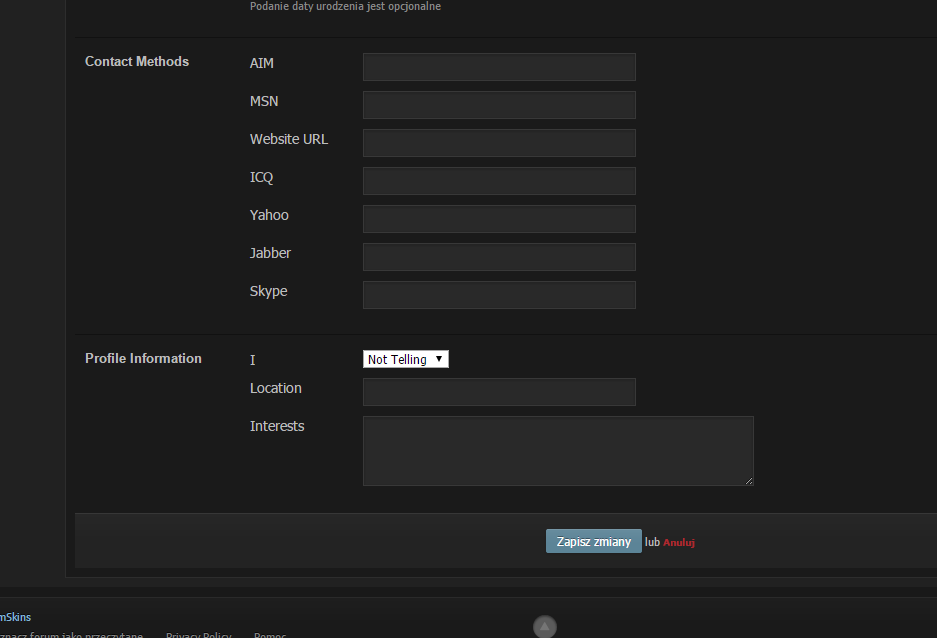This screenshot has height=638, width=937.
Task: Open the Pomoc help link
Action: click(269, 634)
